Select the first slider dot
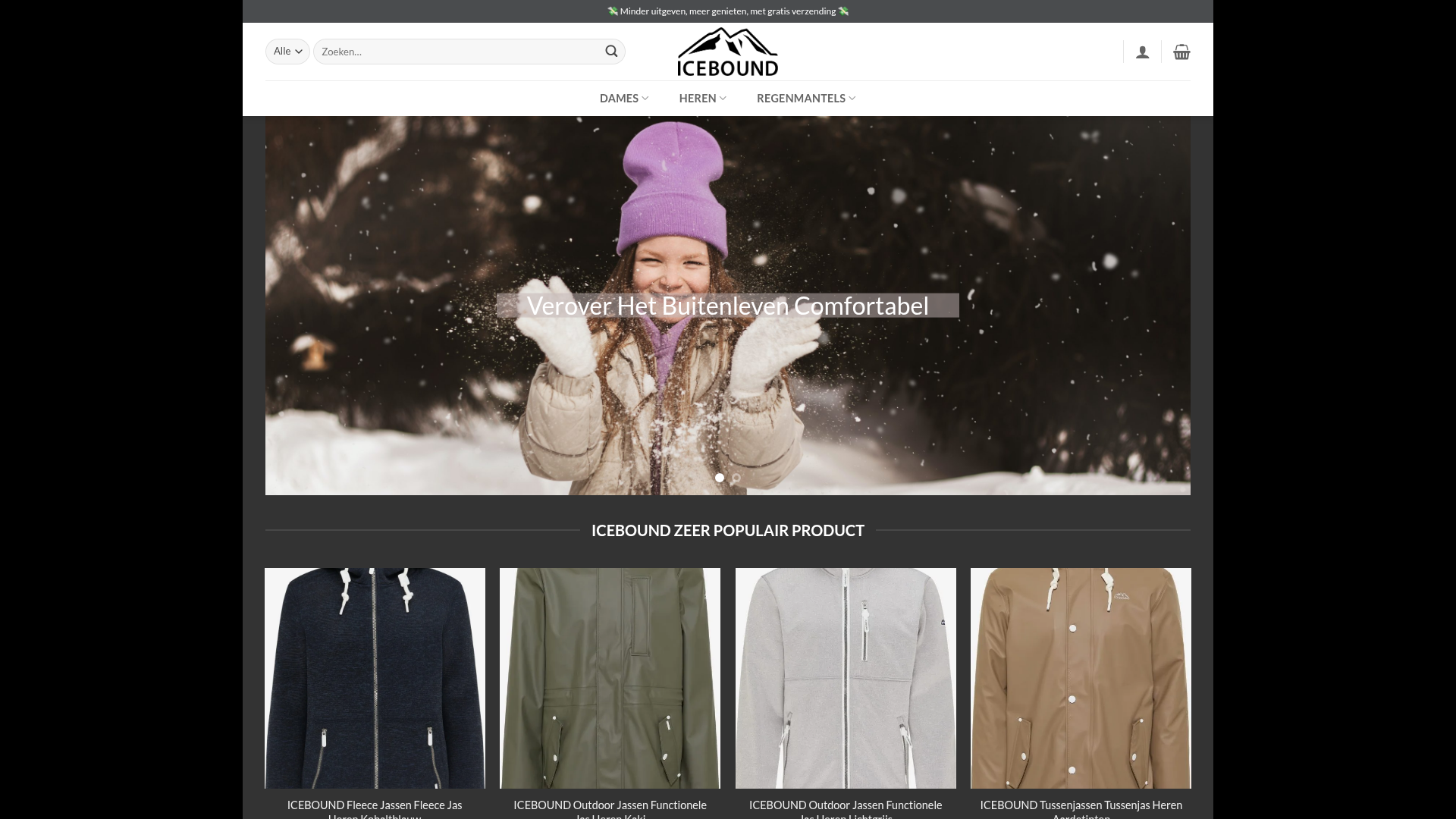Image resolution: width=1456 pixels, height=819 pixels. click(720, 478)
